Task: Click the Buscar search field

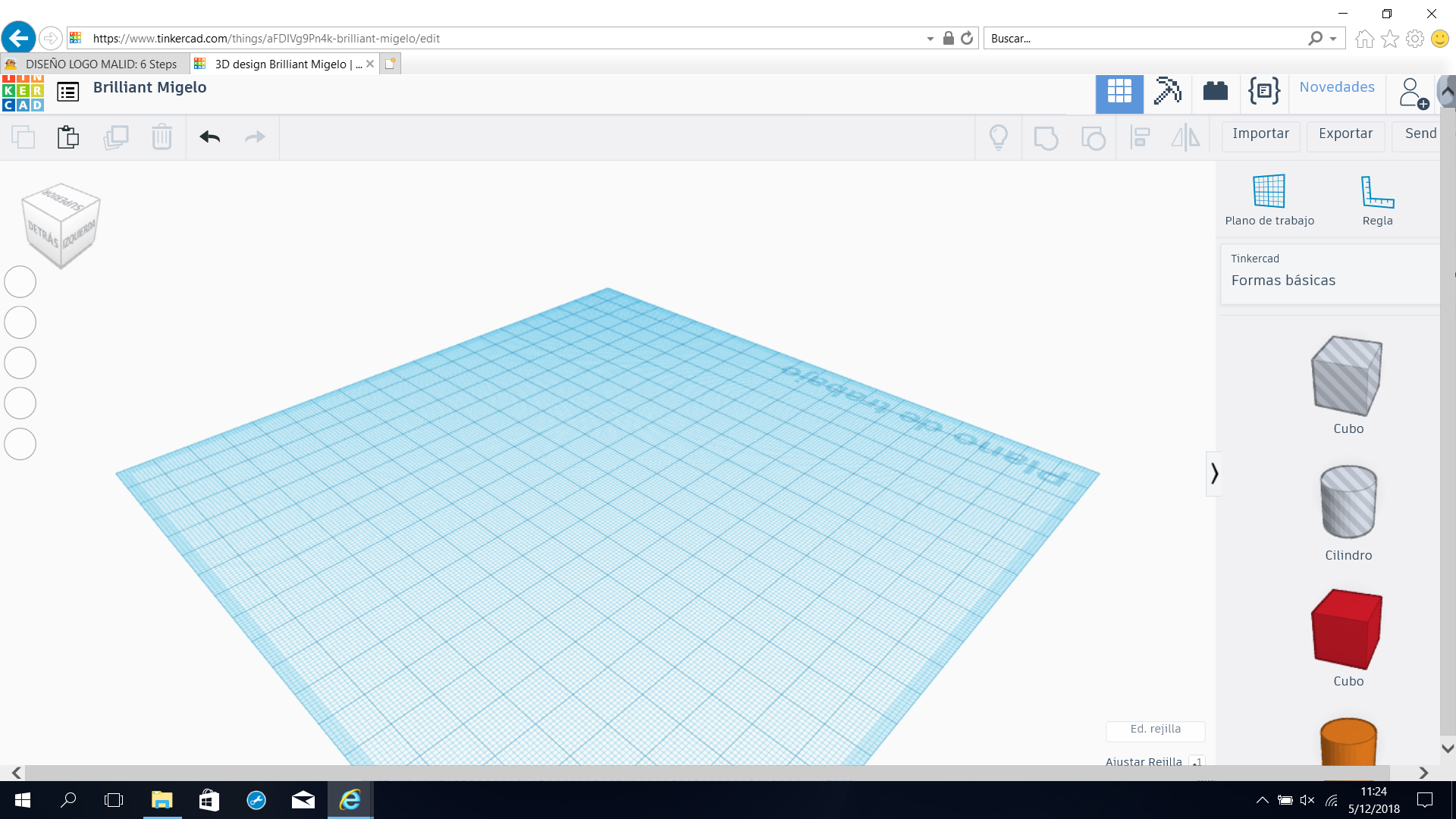Action: pyautogui.click(x=1145, y=39)
